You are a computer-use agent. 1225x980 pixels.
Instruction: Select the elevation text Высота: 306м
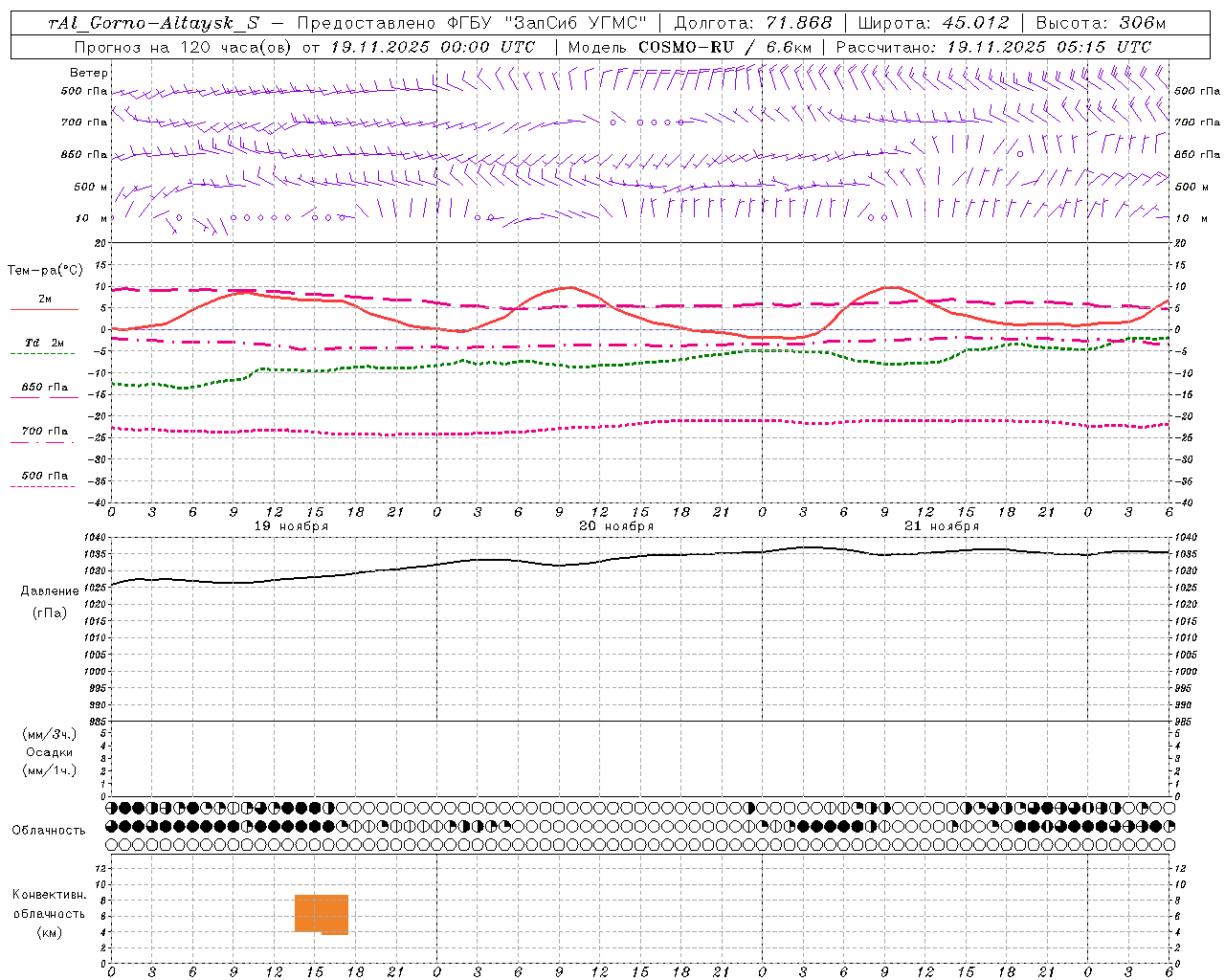[1101, 23]
